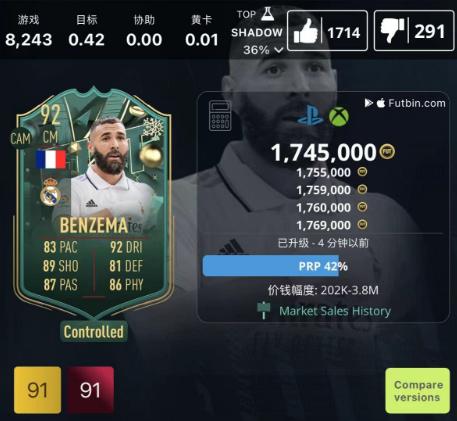
Task: Select the gold 91 version card
Action: (38, 390)
